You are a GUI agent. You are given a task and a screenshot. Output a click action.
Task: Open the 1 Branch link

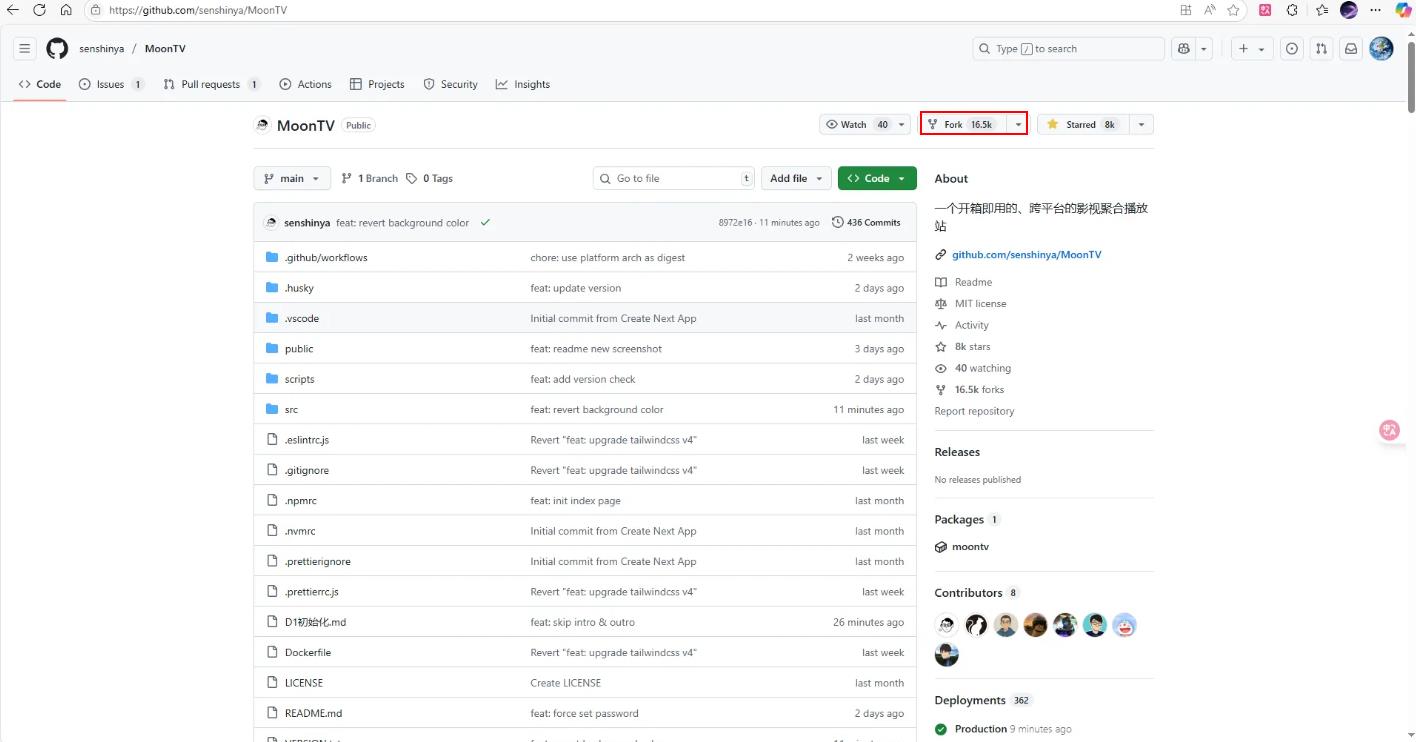[x=369, y=178]
